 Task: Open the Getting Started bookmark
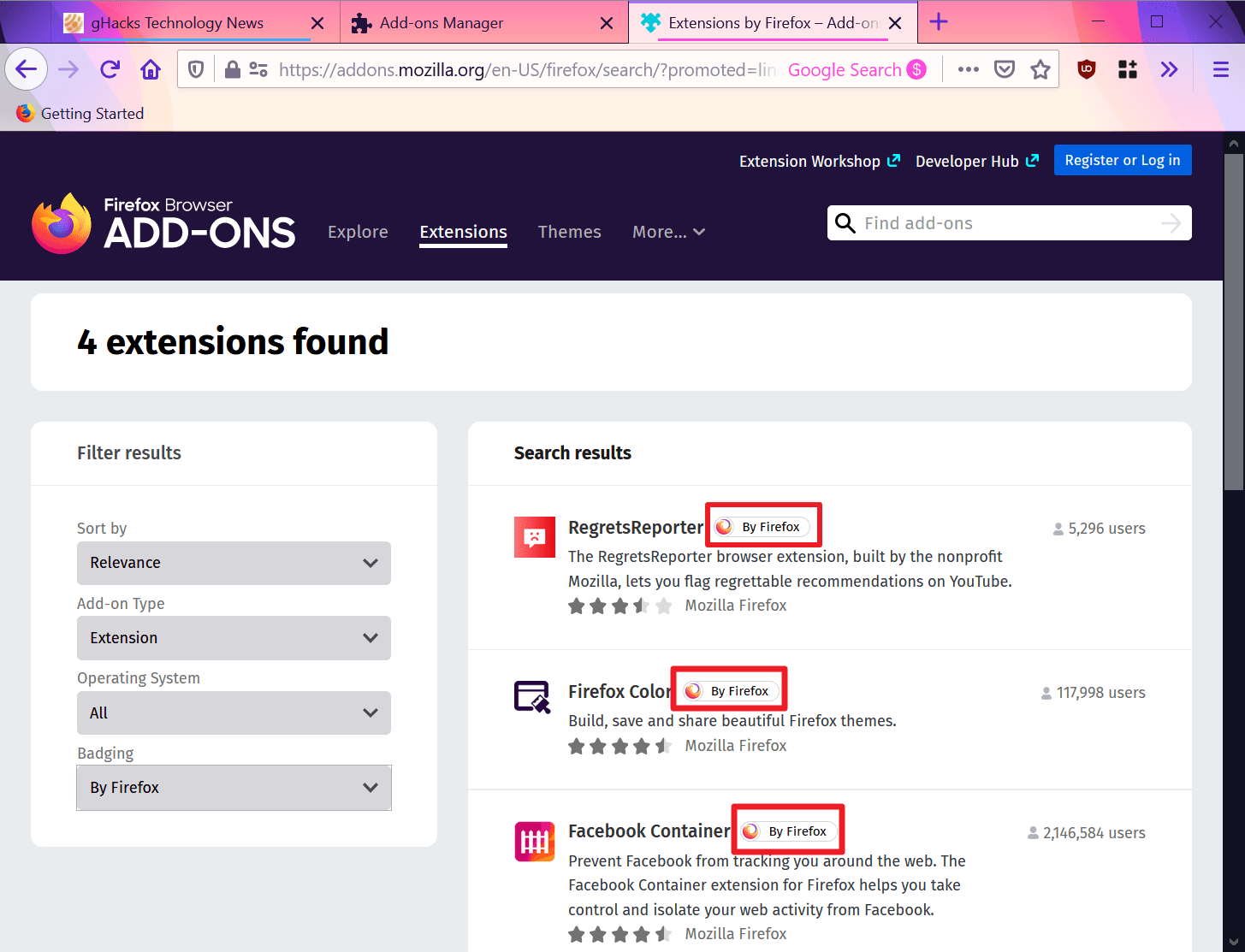(80, 113)
